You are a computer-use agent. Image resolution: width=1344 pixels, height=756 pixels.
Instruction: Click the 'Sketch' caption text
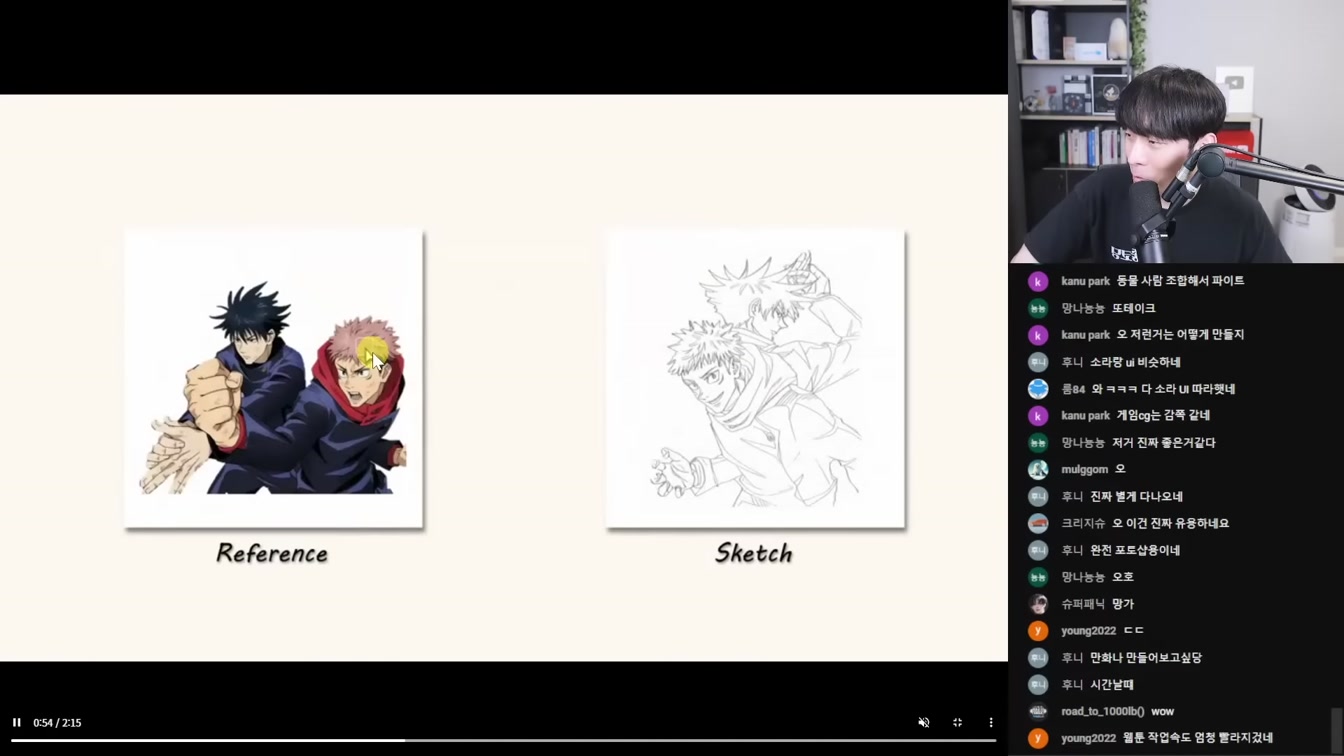pyautogui.click(x=754, y=553)
